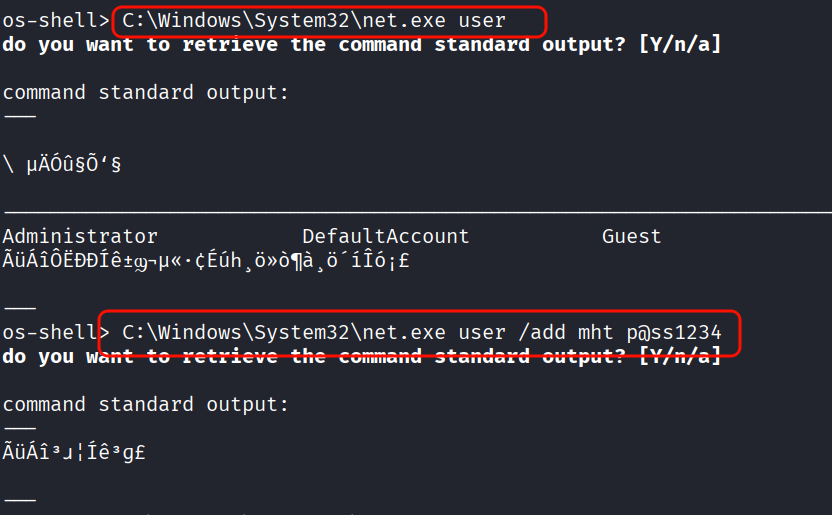The width and height of the screenshot is (832, 515).
Task: Click the long horizontal separator line
Action: [x=416, y=212]
